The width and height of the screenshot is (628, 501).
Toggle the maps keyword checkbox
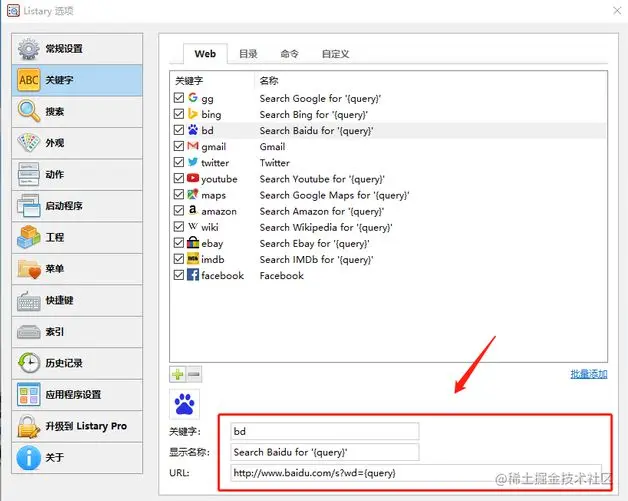pos(179,195)
